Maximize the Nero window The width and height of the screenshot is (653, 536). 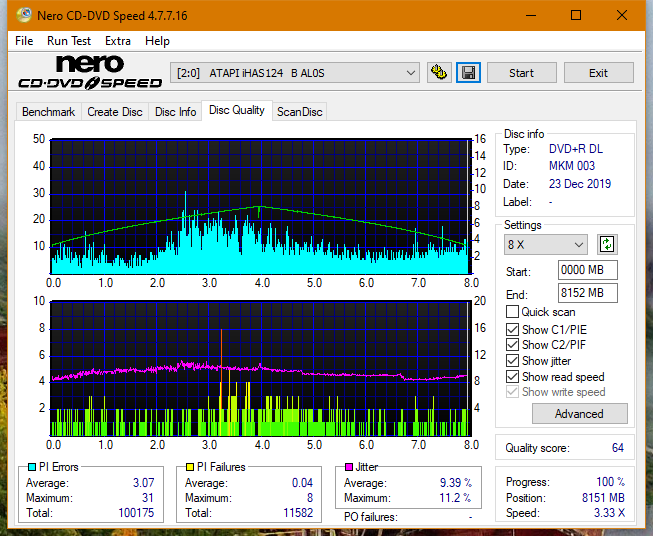(576, 16)
